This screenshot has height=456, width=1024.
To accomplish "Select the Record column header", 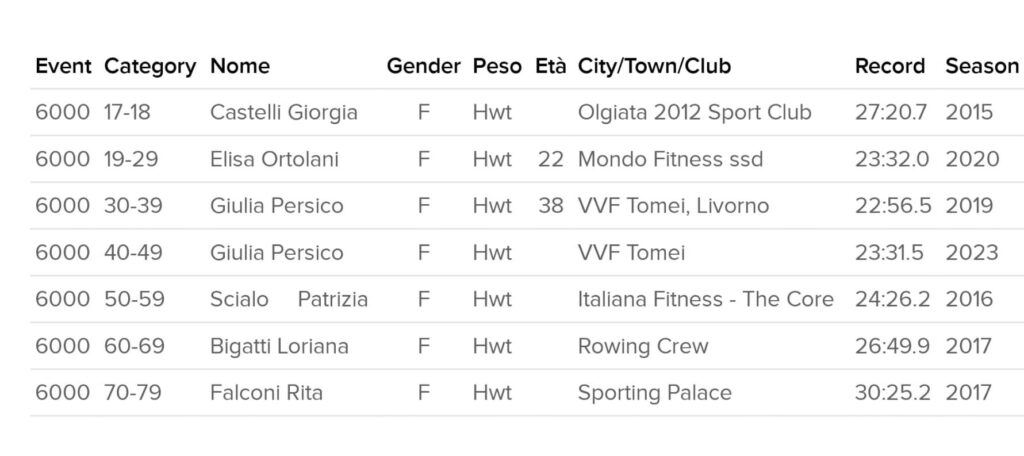I will click(890, 67).
